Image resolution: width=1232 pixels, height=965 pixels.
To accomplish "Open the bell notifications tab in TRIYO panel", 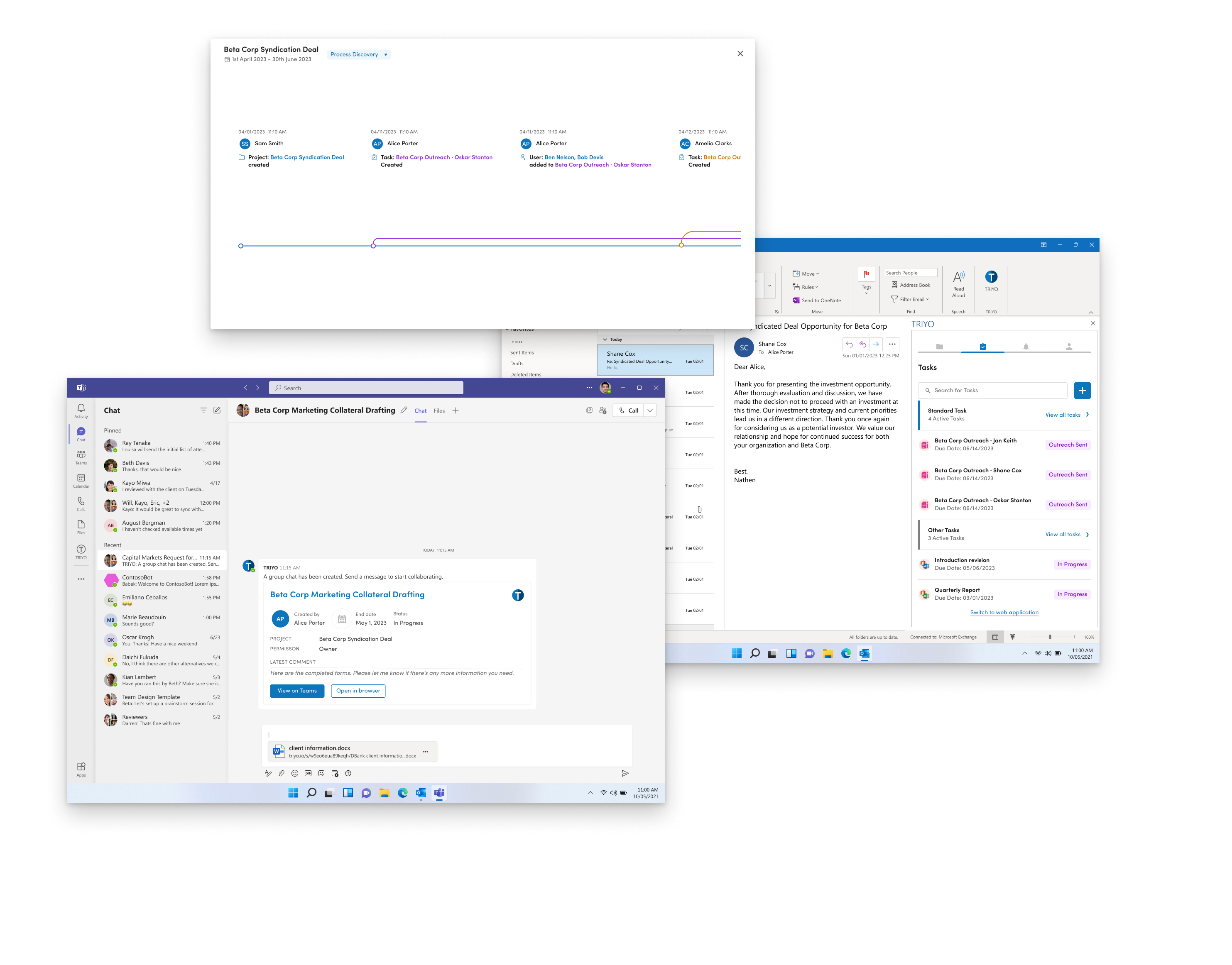I will 1026,346.
